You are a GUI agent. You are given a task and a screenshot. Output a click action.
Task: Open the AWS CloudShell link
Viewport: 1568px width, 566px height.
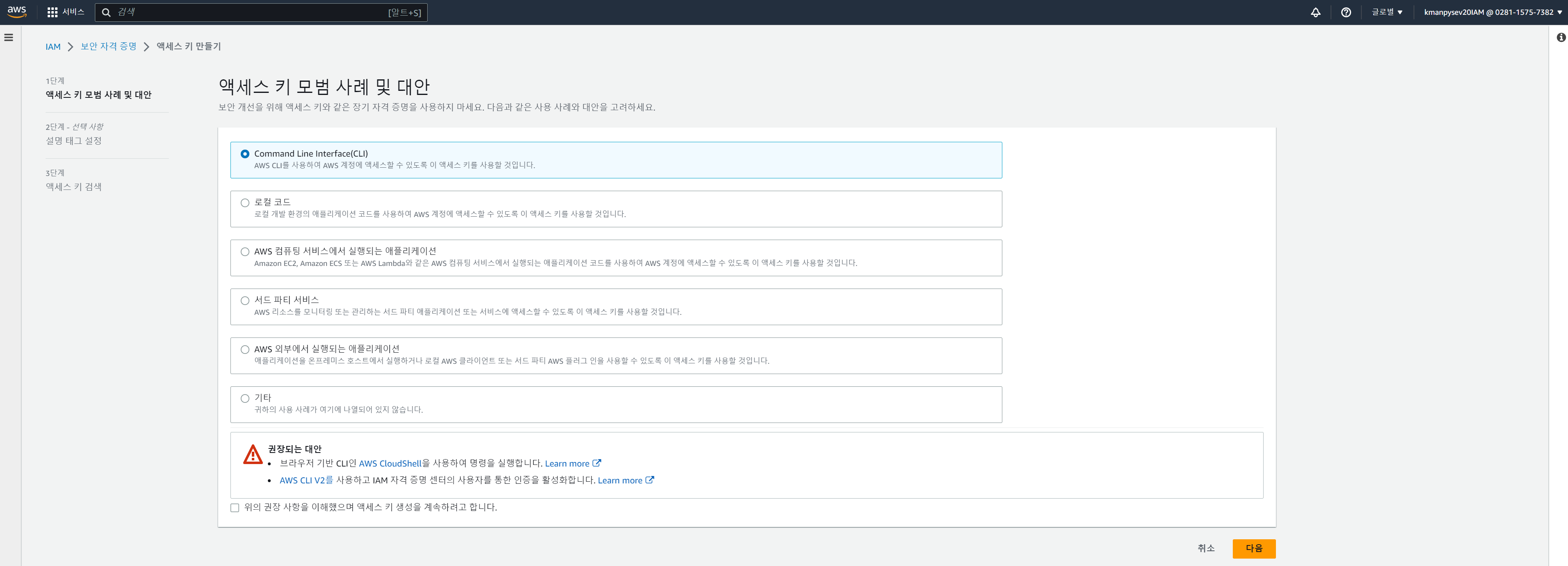pos(390,464)
